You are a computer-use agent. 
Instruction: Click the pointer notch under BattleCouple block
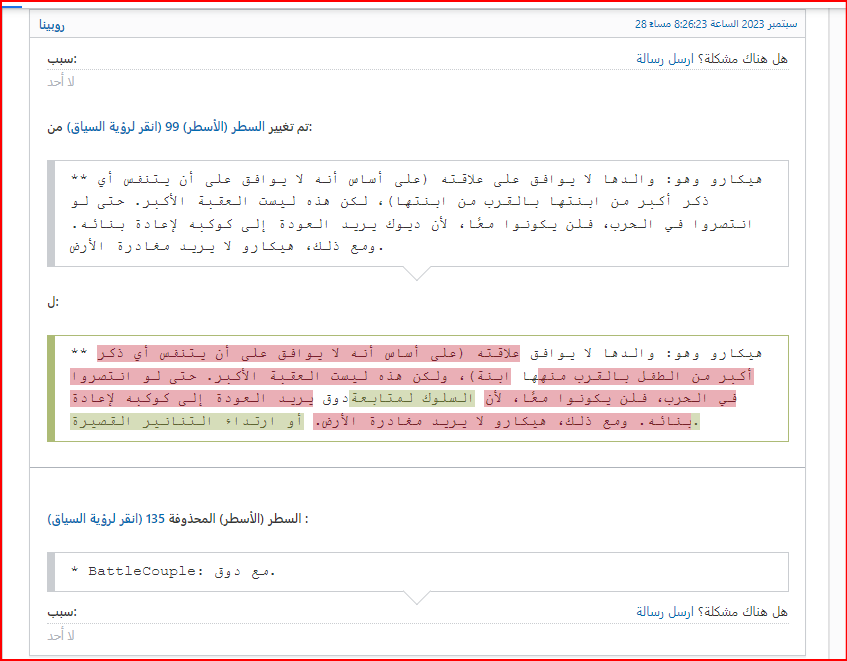point(417,597)
